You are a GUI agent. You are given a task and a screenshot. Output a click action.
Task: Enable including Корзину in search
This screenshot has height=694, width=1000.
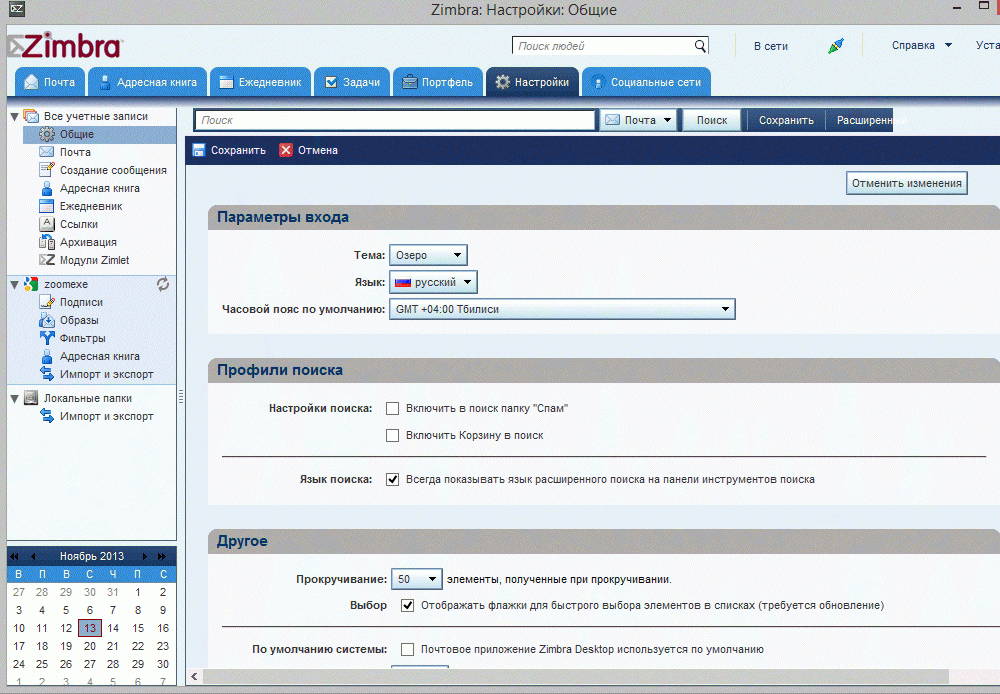pos(393,435)
